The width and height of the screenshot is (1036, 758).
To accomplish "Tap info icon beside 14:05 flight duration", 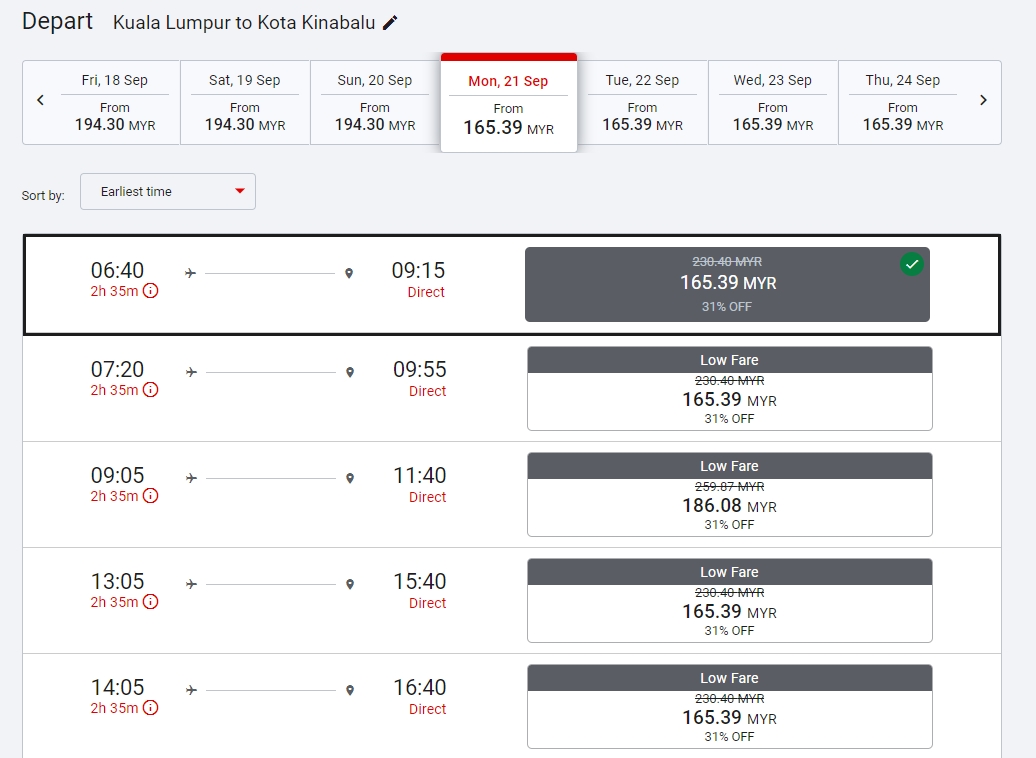I will coord(150,708).
